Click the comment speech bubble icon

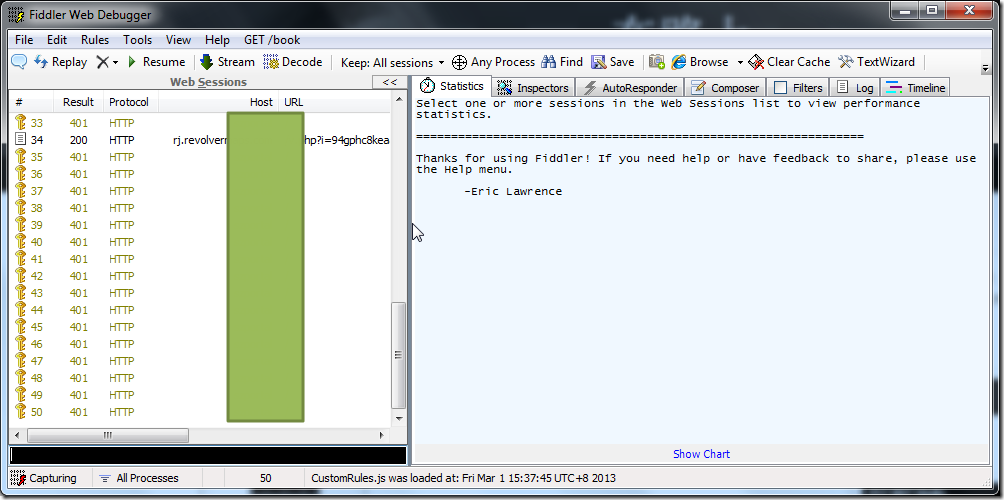[x=19, y=62]
